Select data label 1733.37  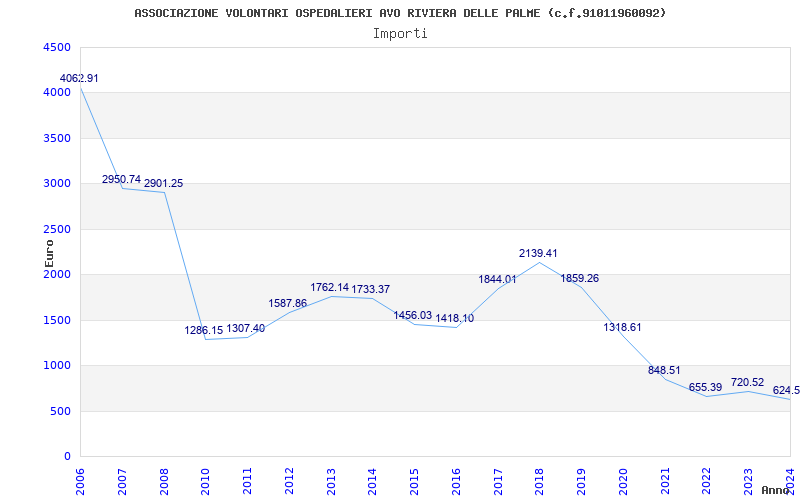(370, 289)
